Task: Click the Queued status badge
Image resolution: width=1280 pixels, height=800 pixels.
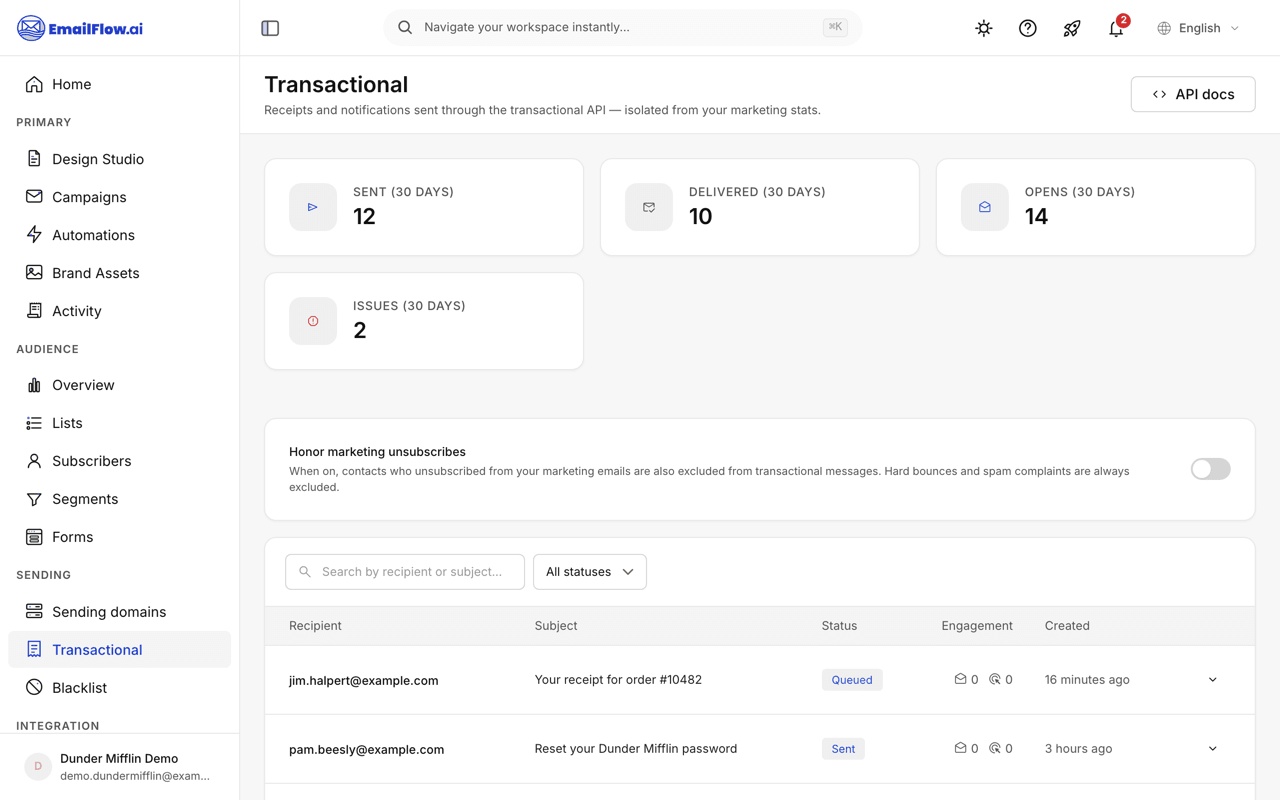Action: click(852, 680)
